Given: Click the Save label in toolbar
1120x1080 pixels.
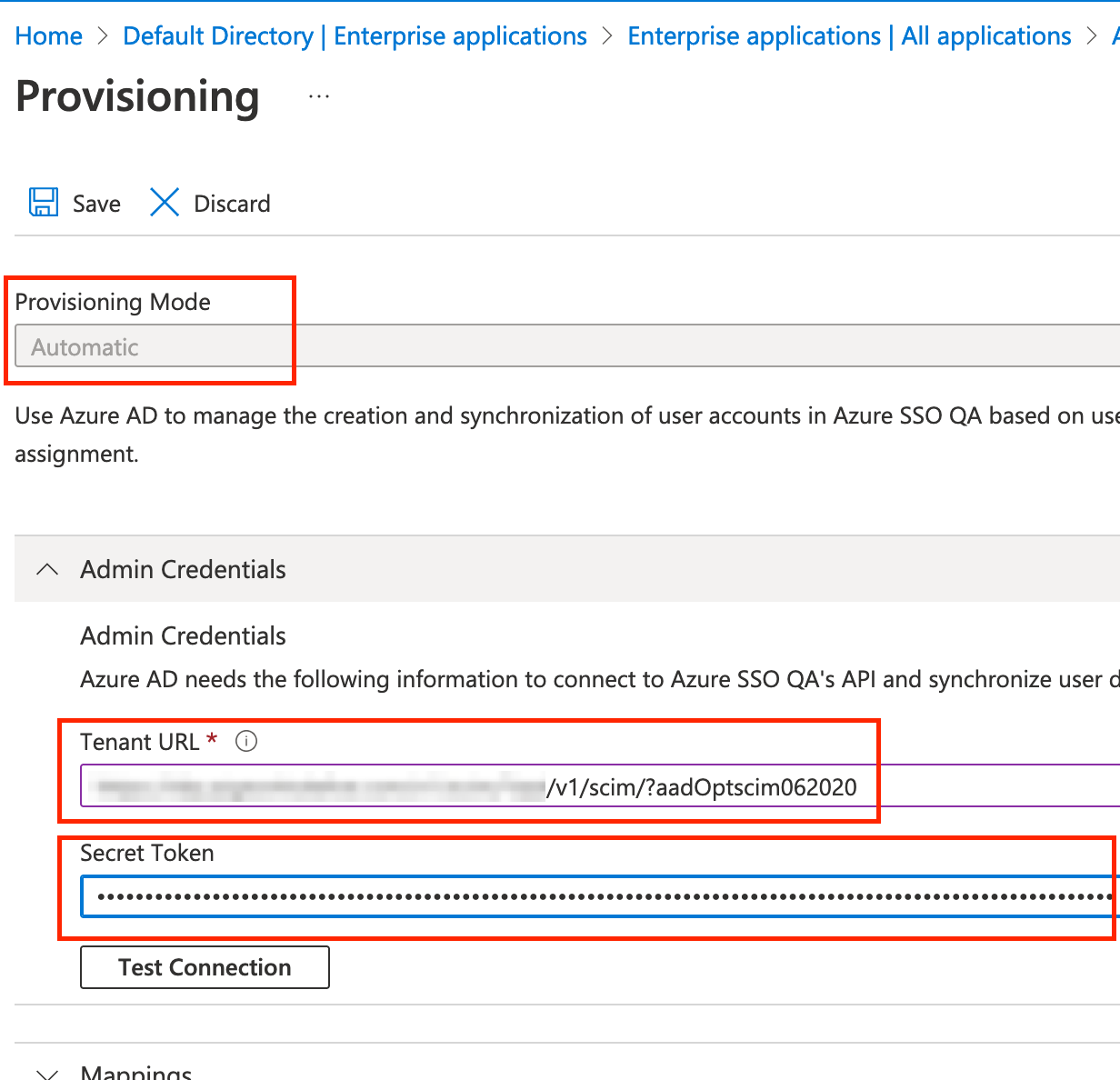Looking at the screenshot, I should [96, 204].
